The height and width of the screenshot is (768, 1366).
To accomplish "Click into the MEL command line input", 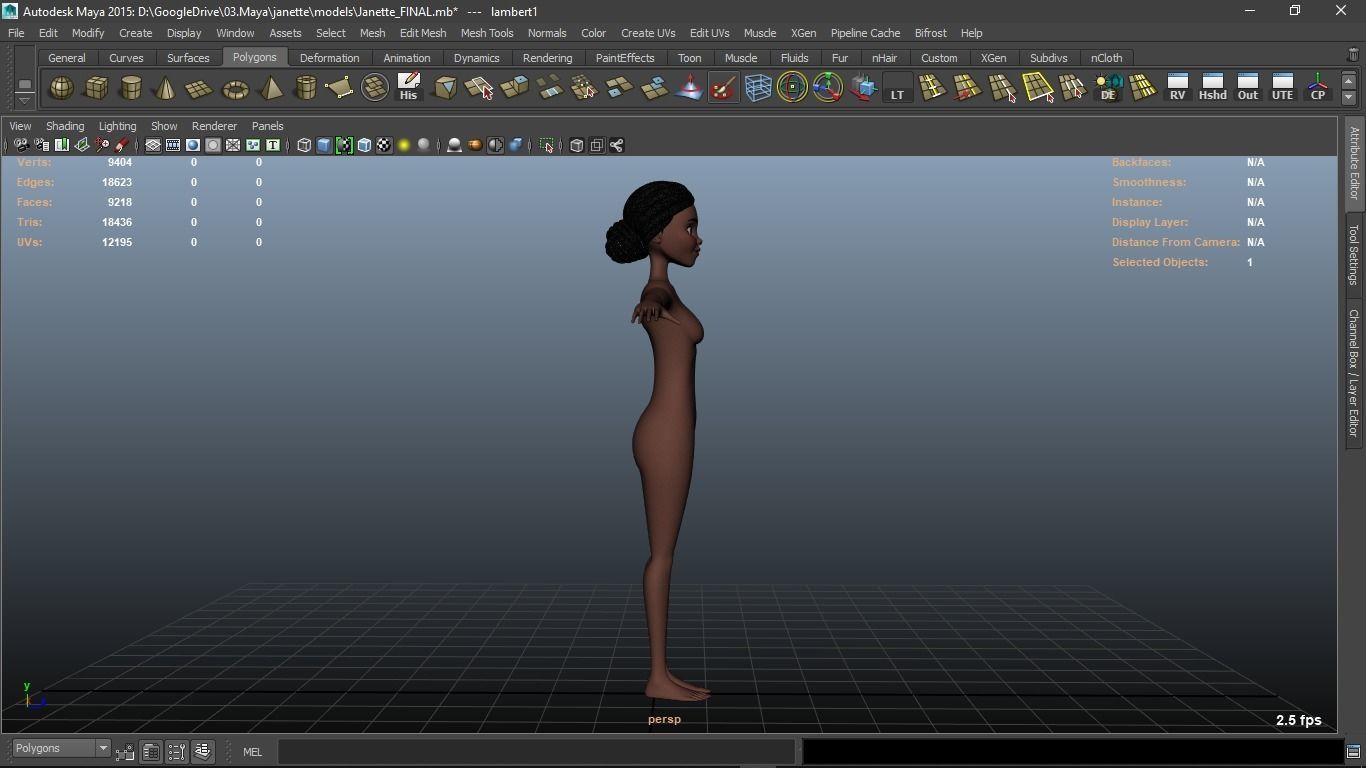I will tap(536, 752).
